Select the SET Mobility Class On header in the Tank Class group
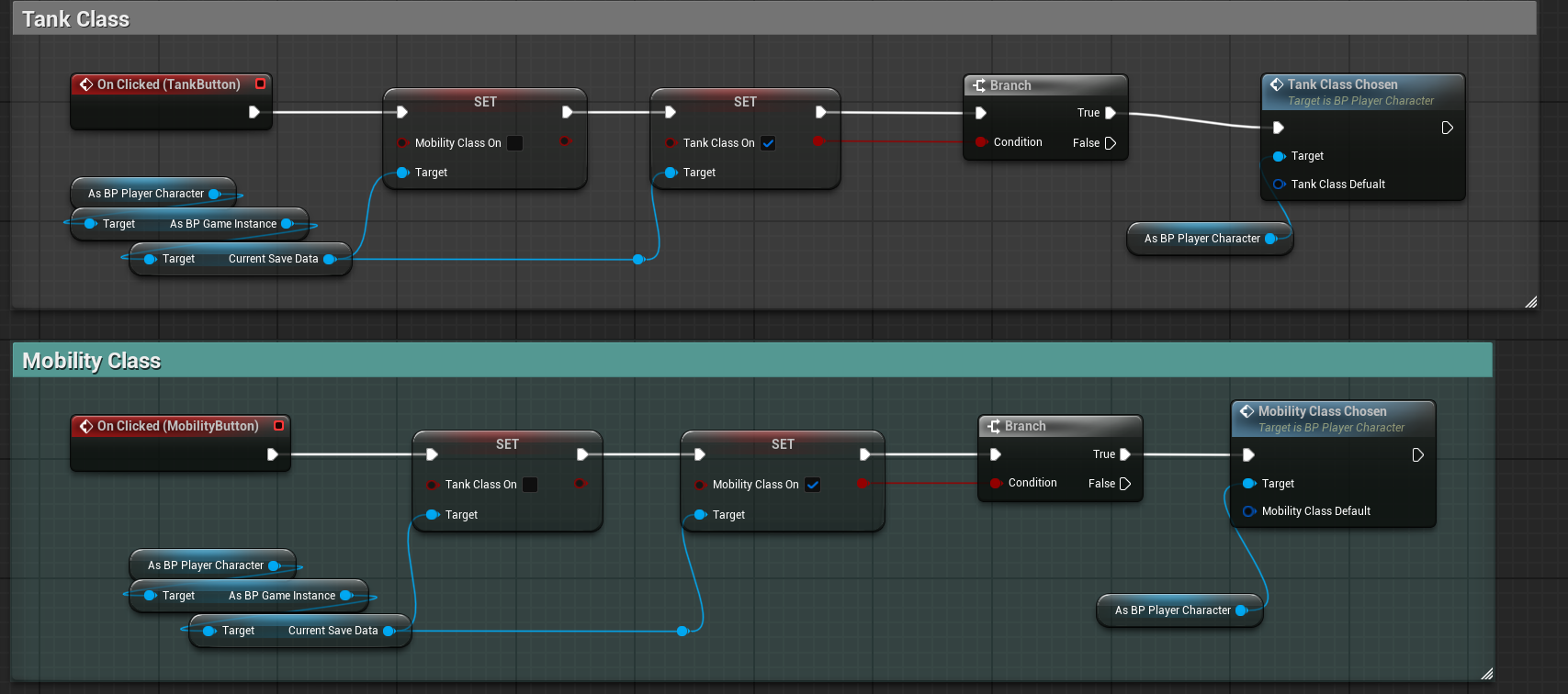This screenshot has height=694, width=1568. coord(485,102)
